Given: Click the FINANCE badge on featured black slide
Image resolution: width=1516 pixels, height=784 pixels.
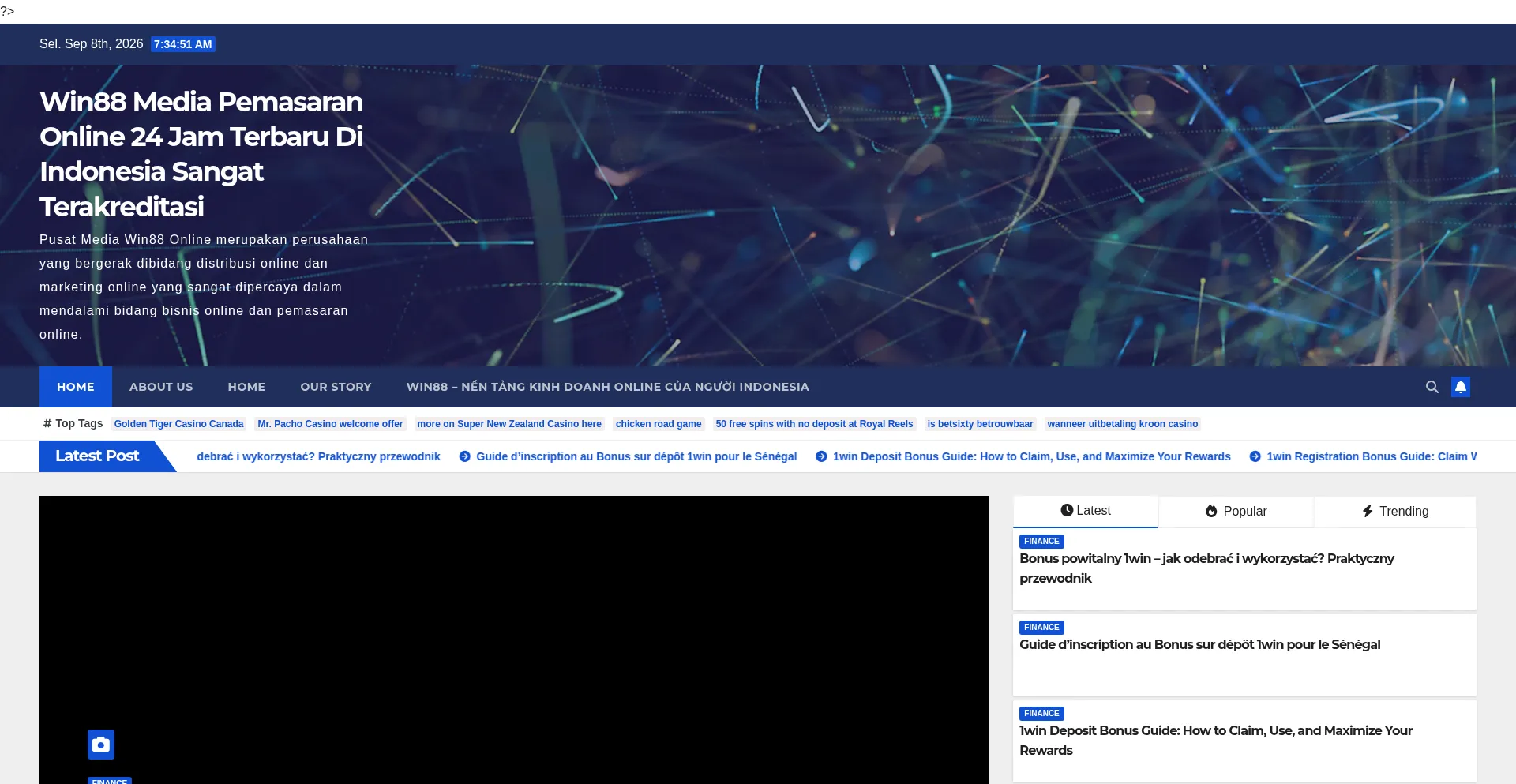Looking at the screenshot, I should point(110,781).
